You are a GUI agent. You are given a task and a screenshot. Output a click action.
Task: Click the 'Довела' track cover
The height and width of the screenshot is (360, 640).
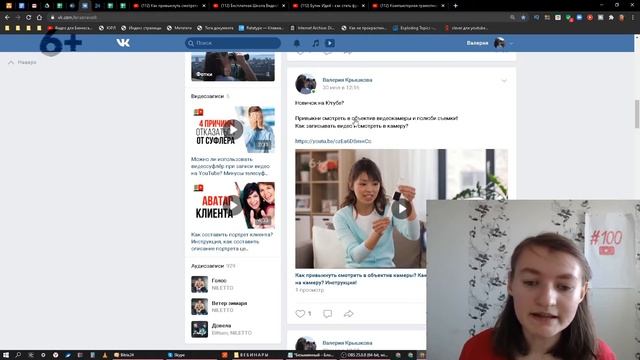[x=199, y=329]
